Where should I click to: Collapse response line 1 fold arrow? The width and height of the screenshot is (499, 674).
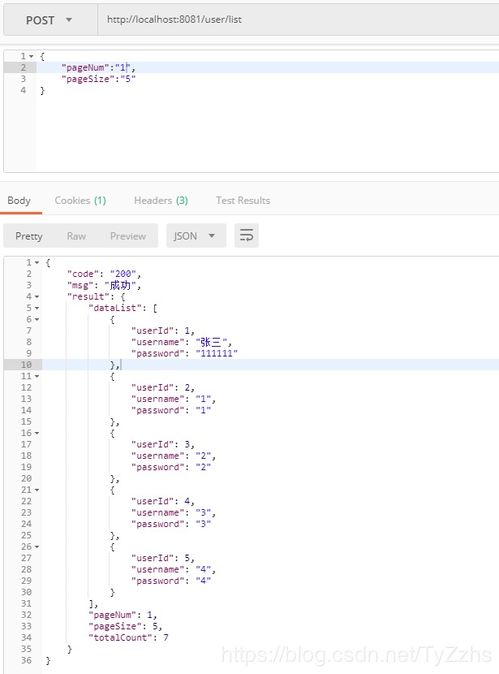[37, 262]
